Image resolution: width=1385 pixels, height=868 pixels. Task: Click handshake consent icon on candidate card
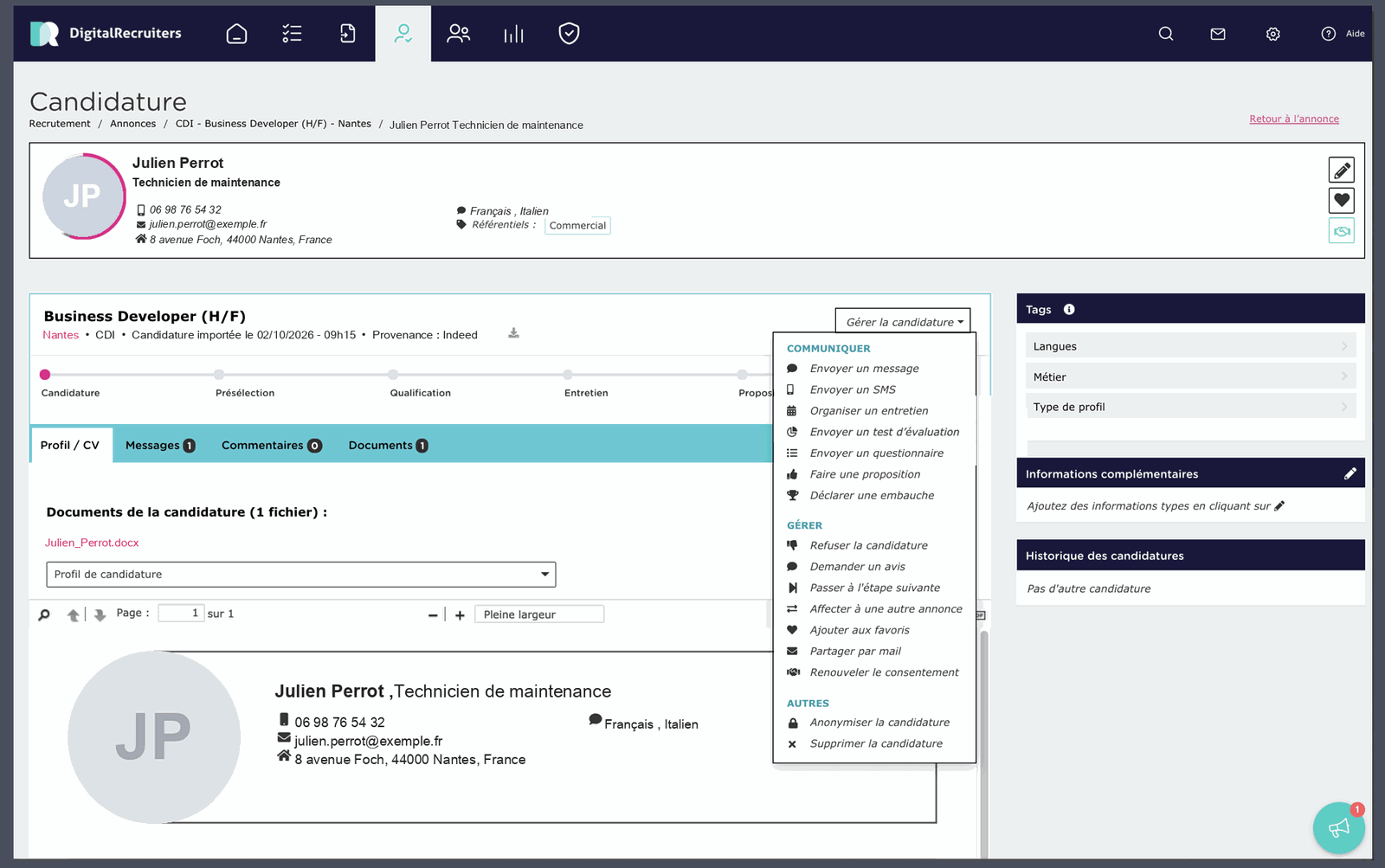1342,231
